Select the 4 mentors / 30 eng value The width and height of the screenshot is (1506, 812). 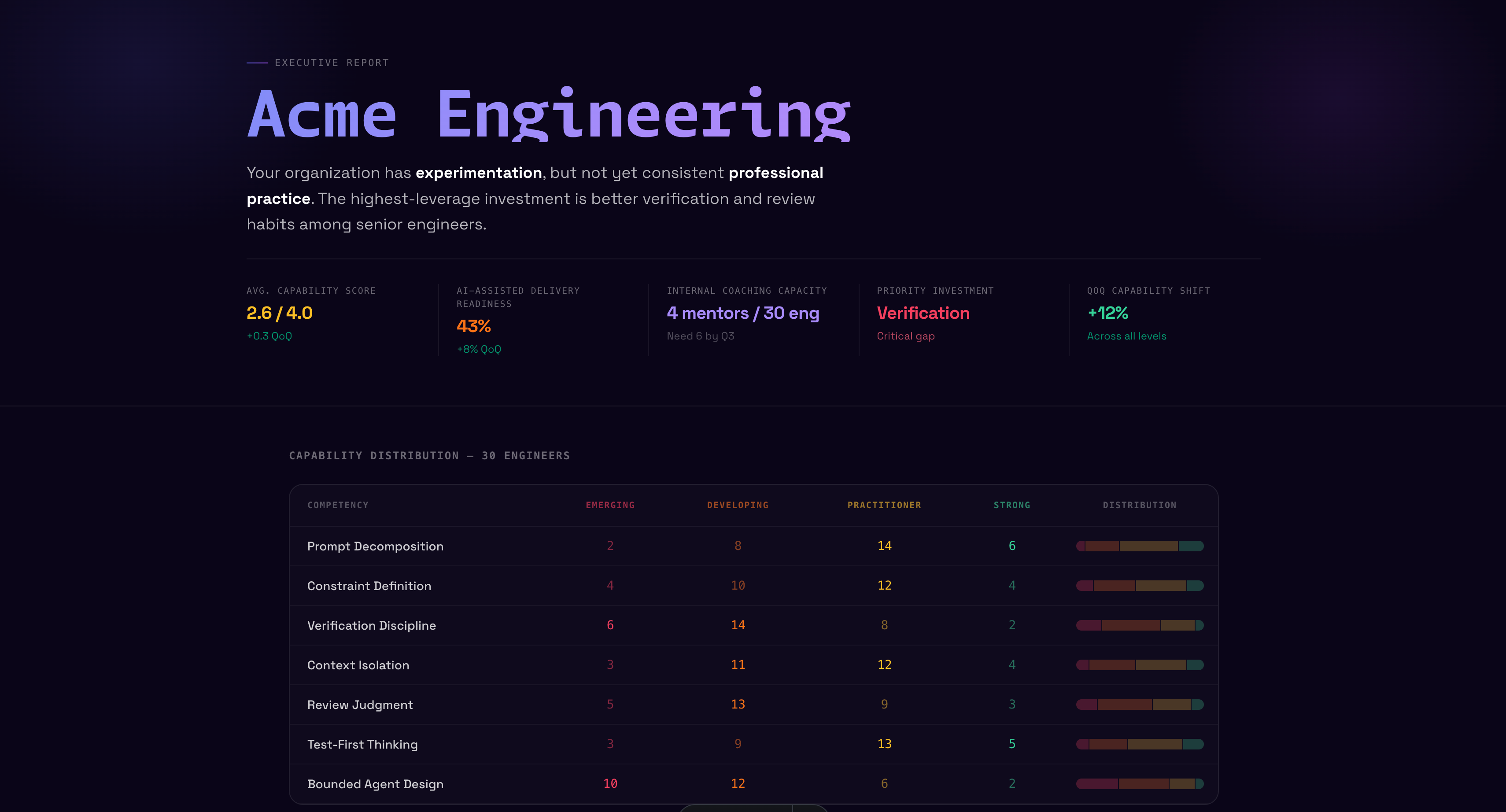pos(743,313)
